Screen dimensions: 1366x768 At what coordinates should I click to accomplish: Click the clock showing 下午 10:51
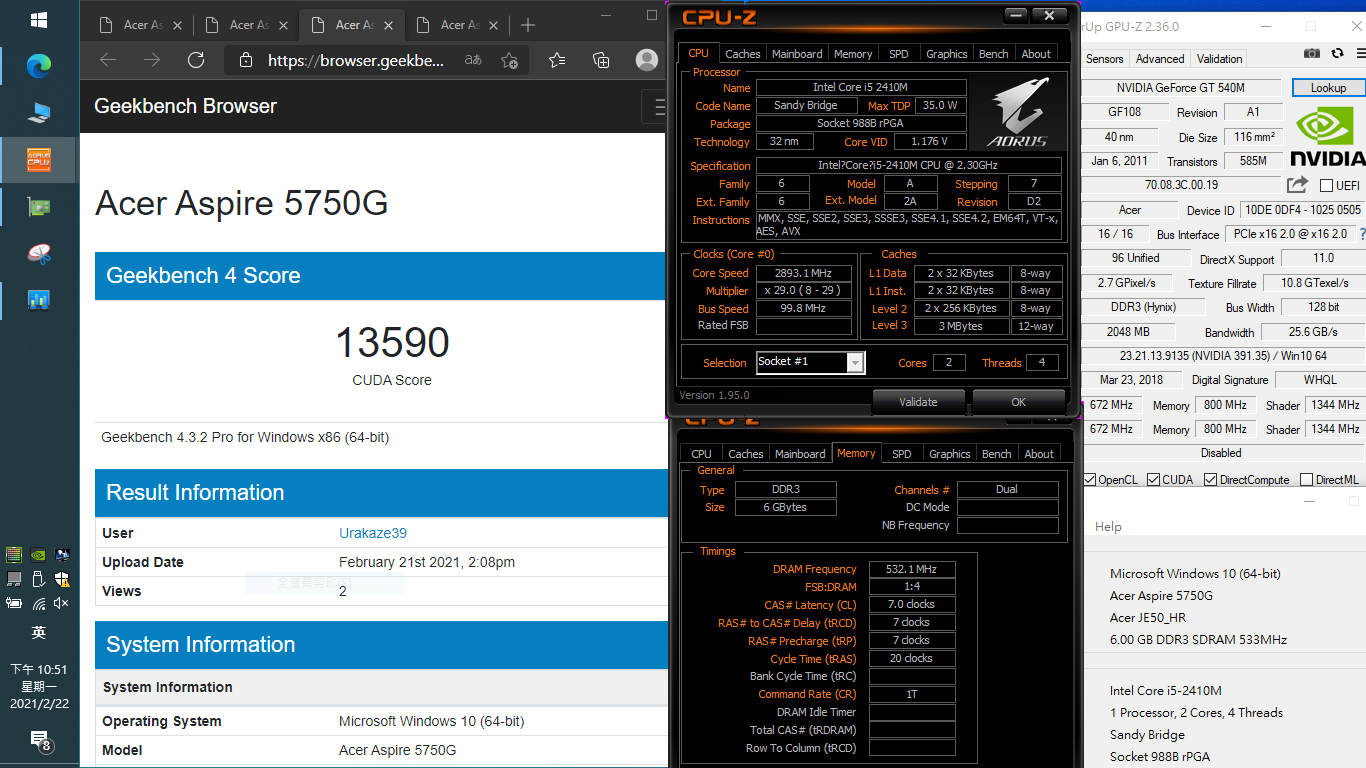click(x=39, y=669)
